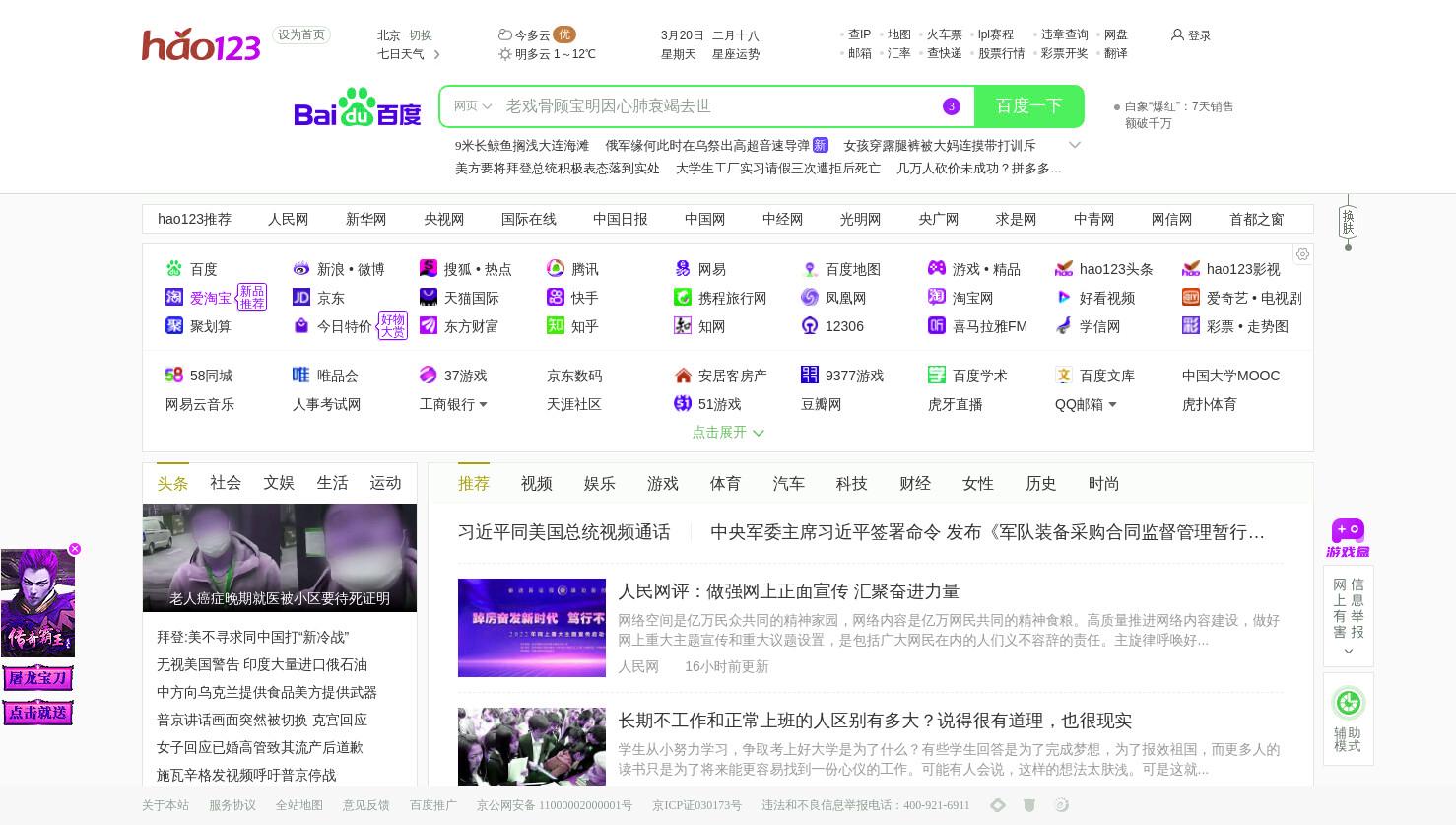Click 设为首页 button

301,34
